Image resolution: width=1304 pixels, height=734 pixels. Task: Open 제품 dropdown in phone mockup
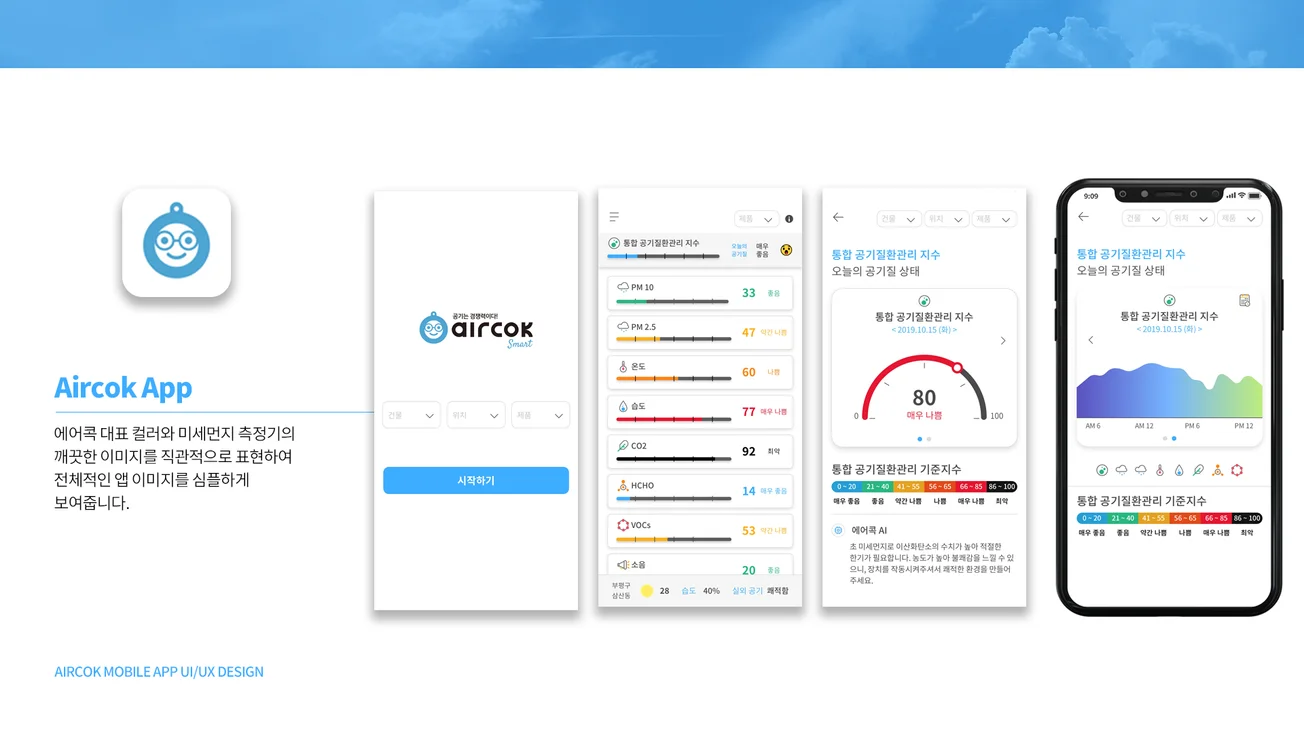(x=1238, y=218)
